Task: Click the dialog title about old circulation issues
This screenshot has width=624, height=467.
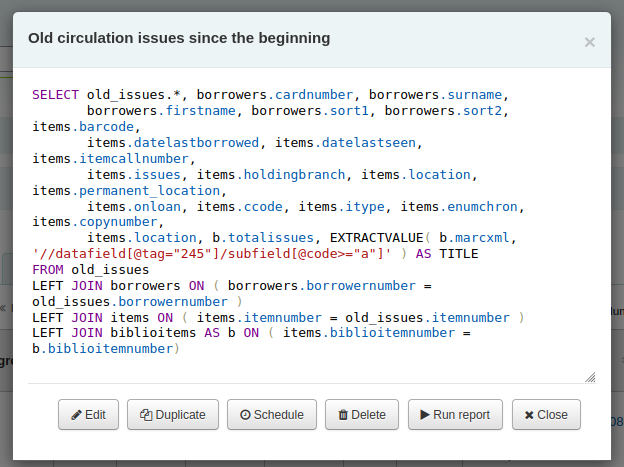Action: pos(179,38)
